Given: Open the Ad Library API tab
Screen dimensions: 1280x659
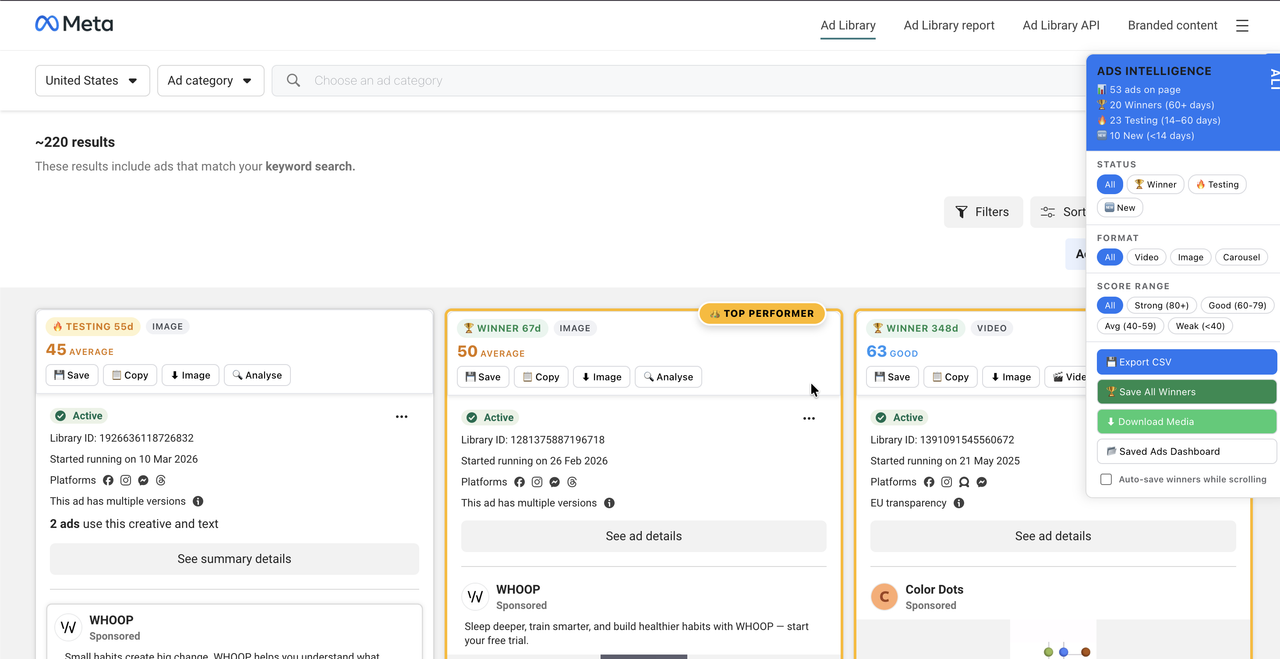Looking at the screenshot, I should tap(1061, 25).
